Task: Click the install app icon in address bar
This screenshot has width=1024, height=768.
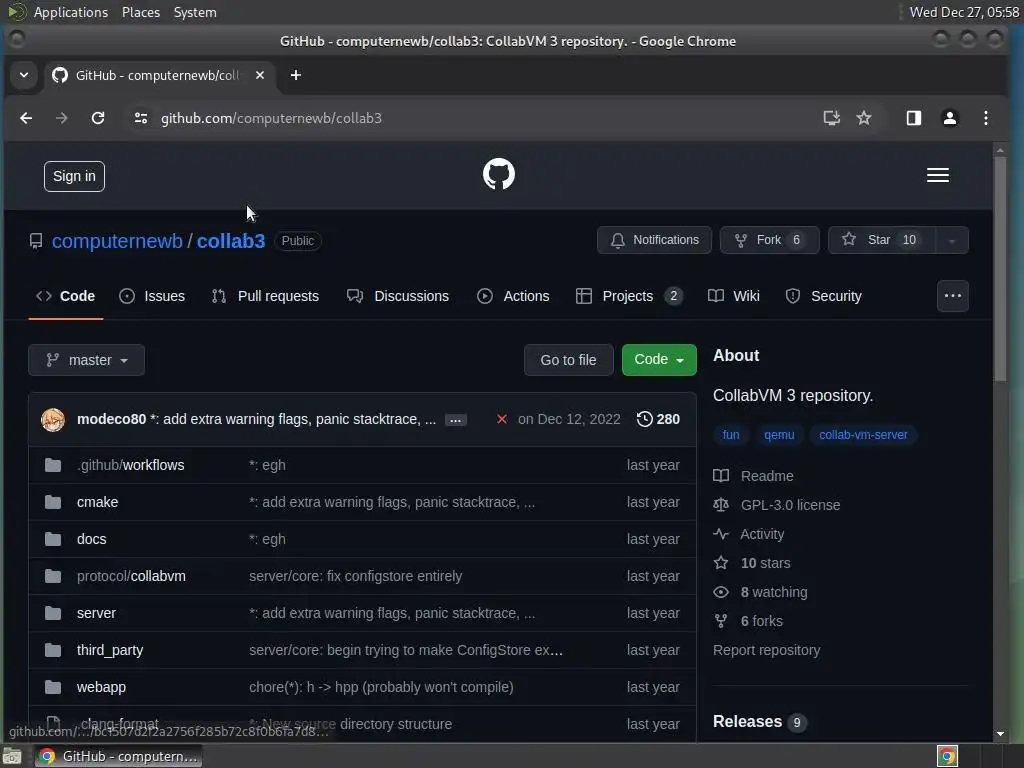Action: 831,118
